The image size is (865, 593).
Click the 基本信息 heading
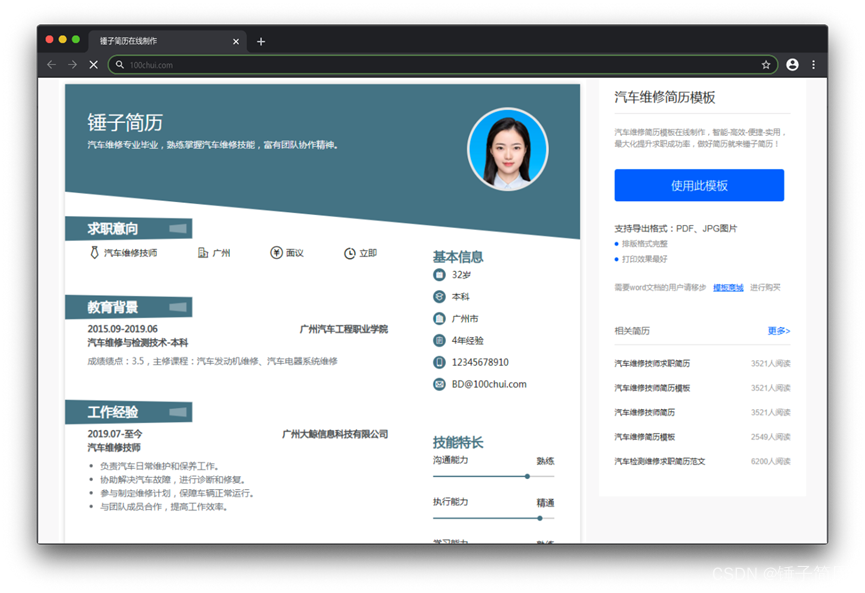(458, 257)
